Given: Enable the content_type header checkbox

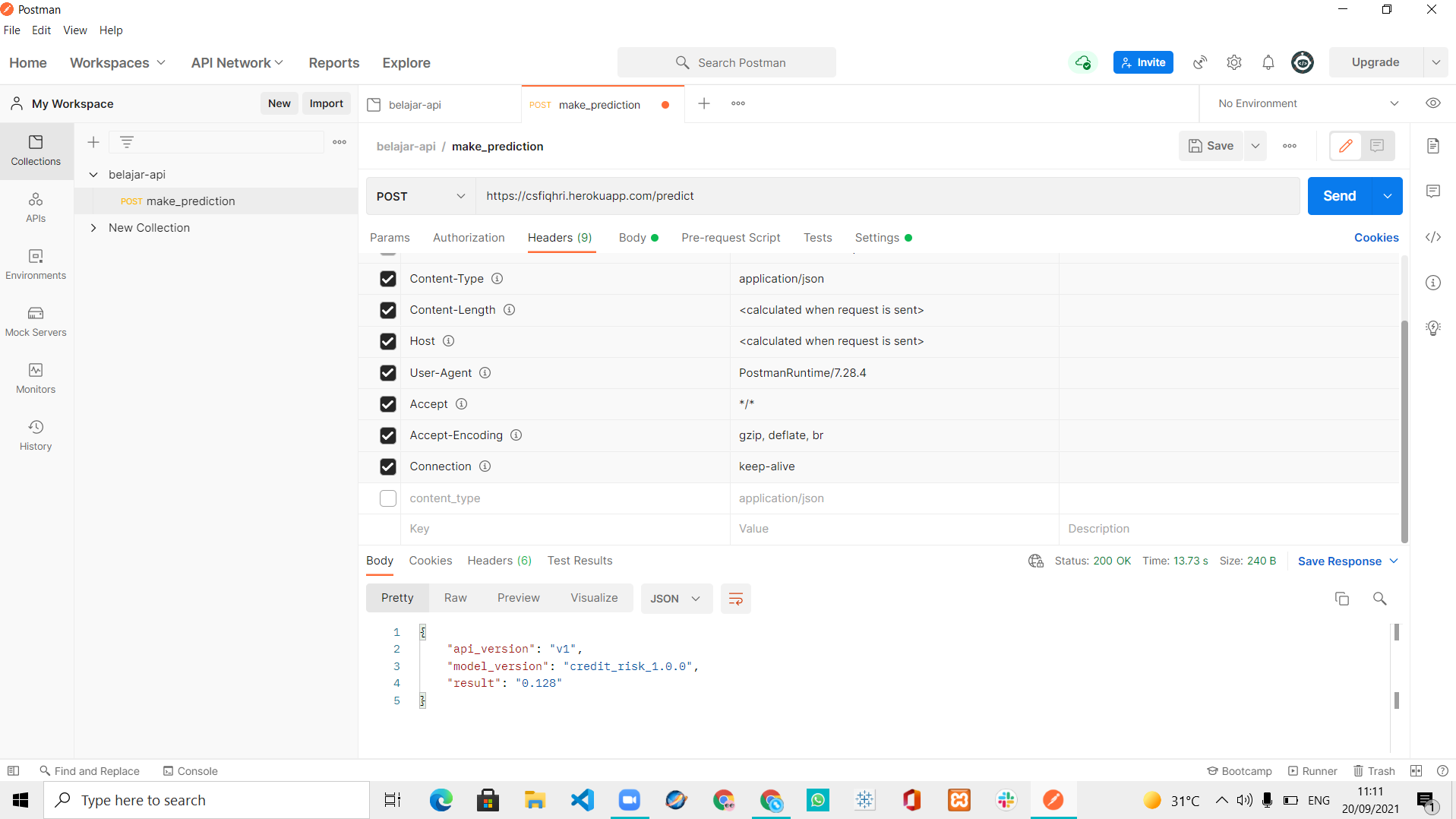Looking at the screenshot, I should [388, 498].
